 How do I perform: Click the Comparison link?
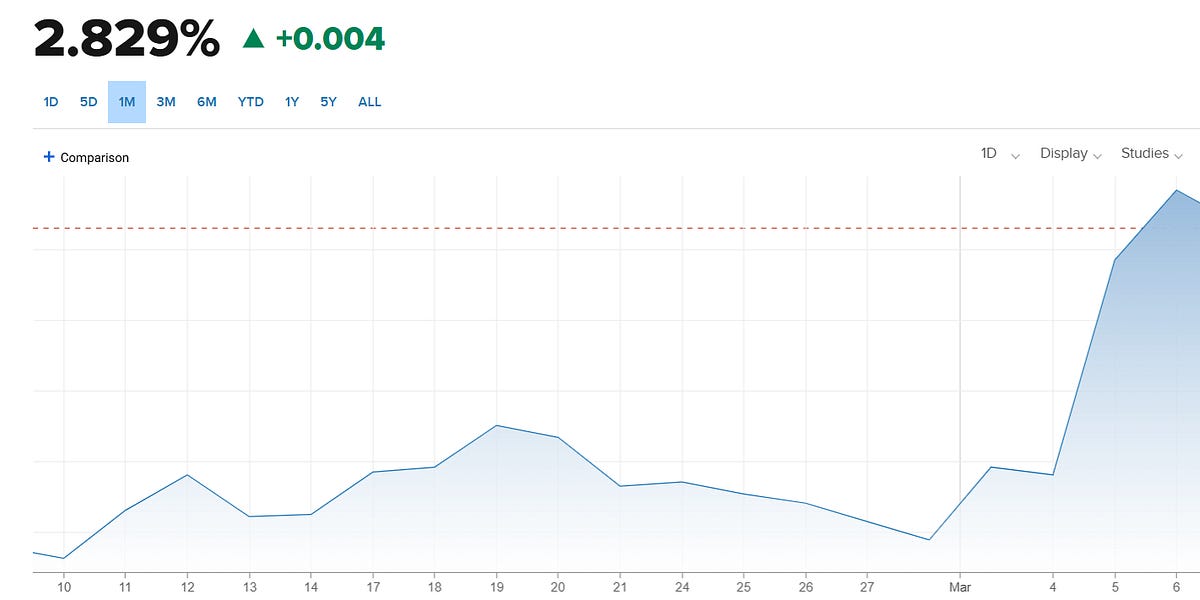coord(95,158)
